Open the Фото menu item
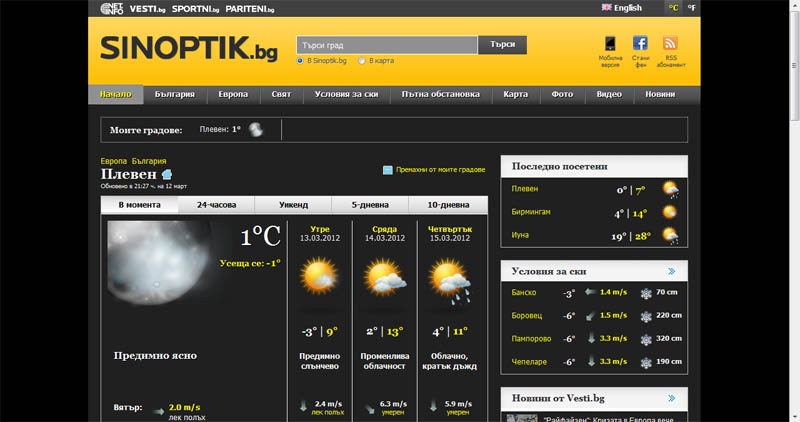This screenshot has height=422, width=800. pos(562,94)
